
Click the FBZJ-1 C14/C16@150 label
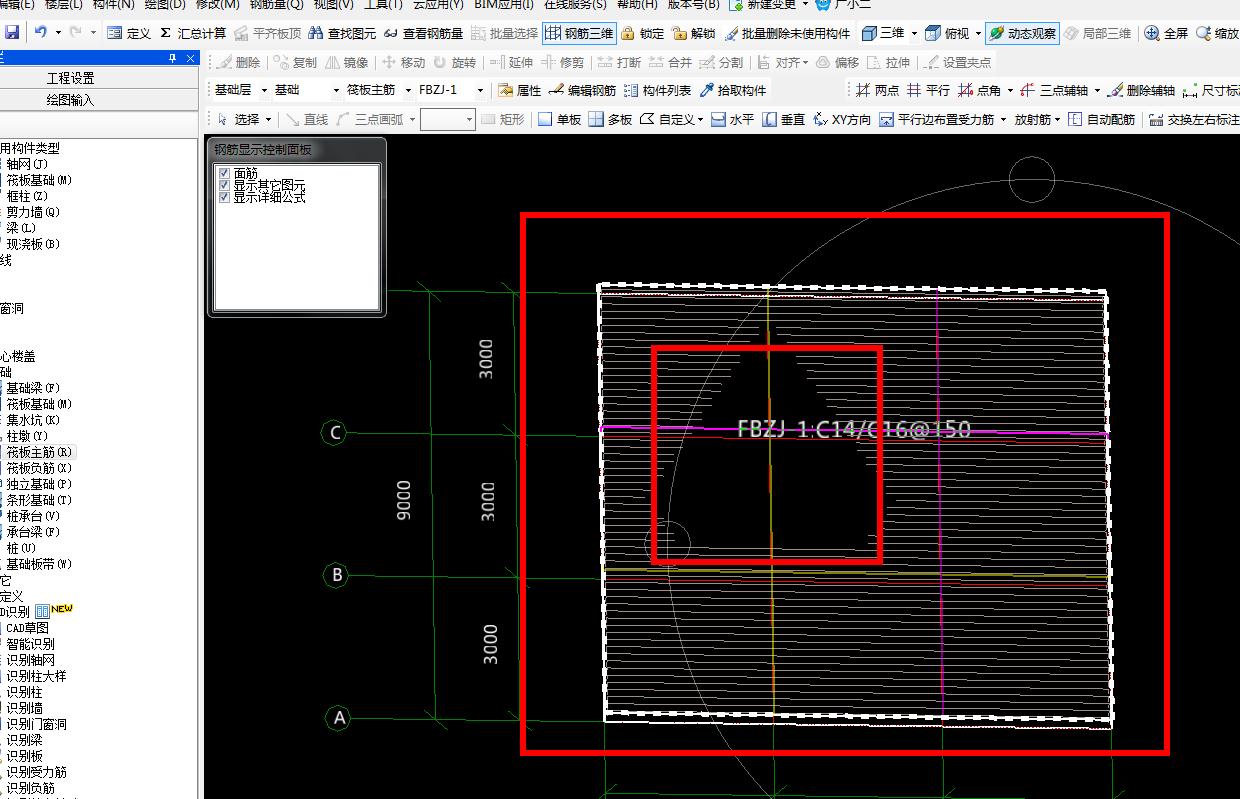853,429
